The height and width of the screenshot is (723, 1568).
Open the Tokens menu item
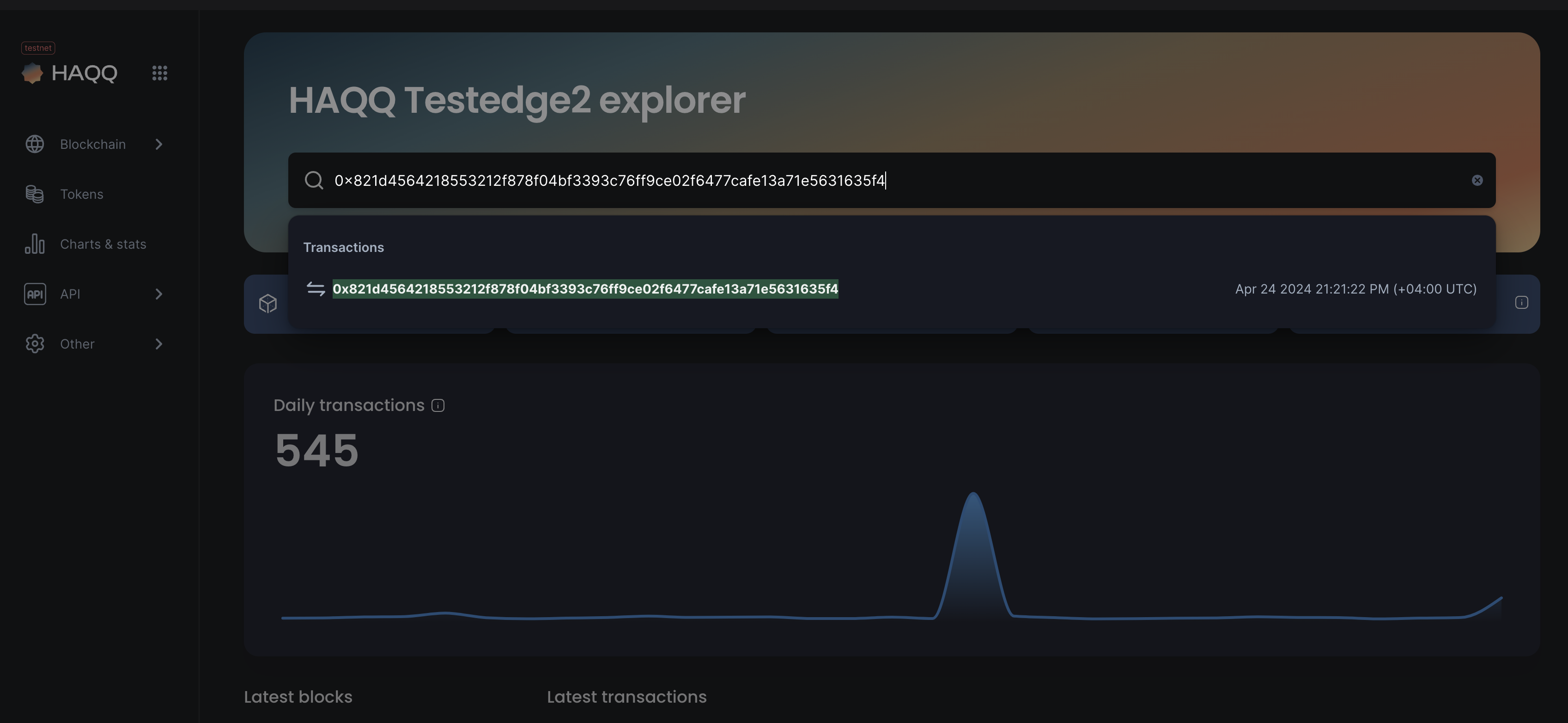click(x=82, y=194)
